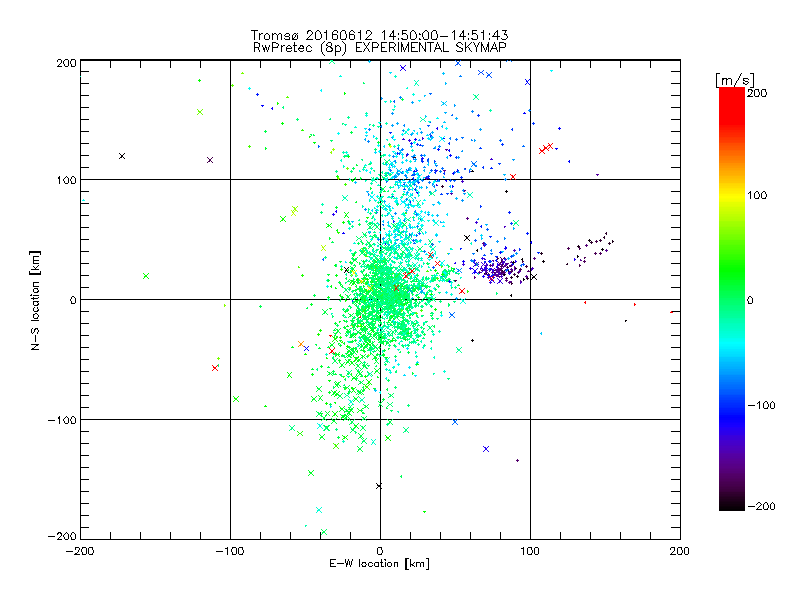The width and height of the screenshot is (800, 600).
Task: Click the colorbar label '-100'
Action: [761, 405]
